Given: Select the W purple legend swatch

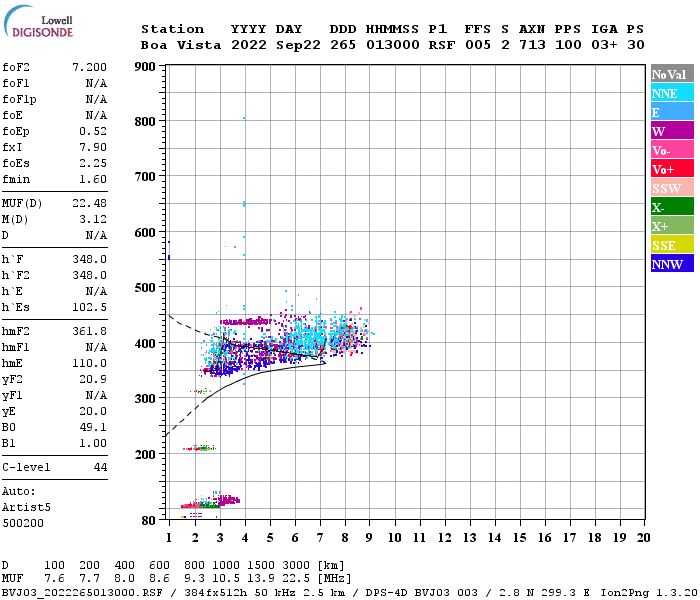Looking at the screenshot, I should coord(672,131).
